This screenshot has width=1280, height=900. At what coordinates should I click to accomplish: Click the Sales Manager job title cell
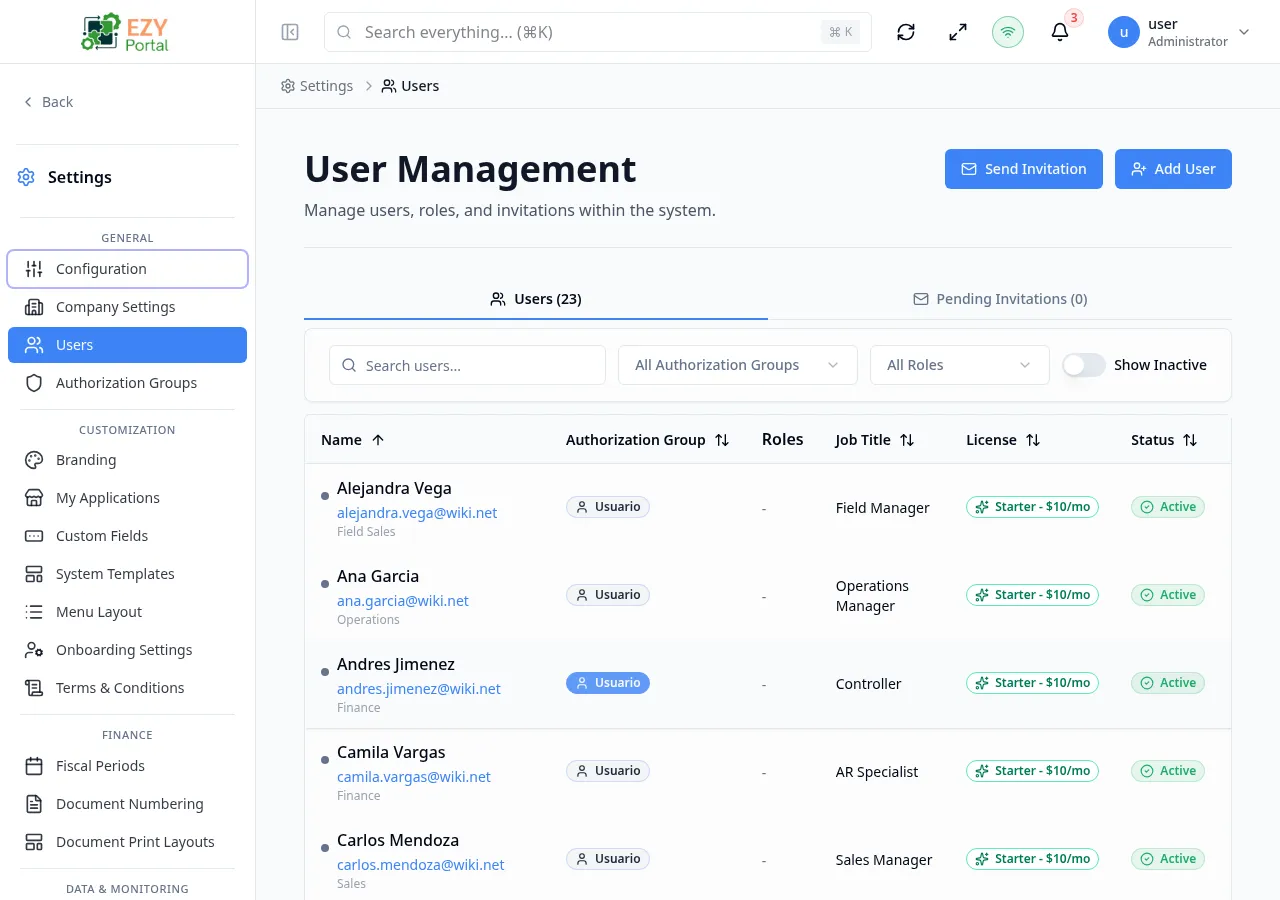(x=884, y=860)
